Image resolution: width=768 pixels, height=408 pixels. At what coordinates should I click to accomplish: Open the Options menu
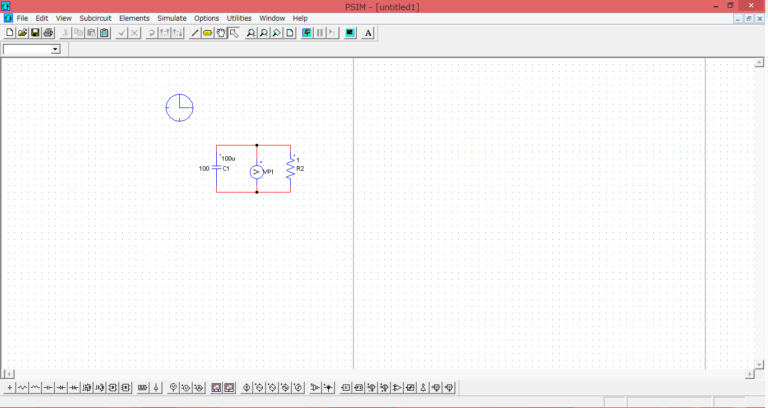(207, 18)
